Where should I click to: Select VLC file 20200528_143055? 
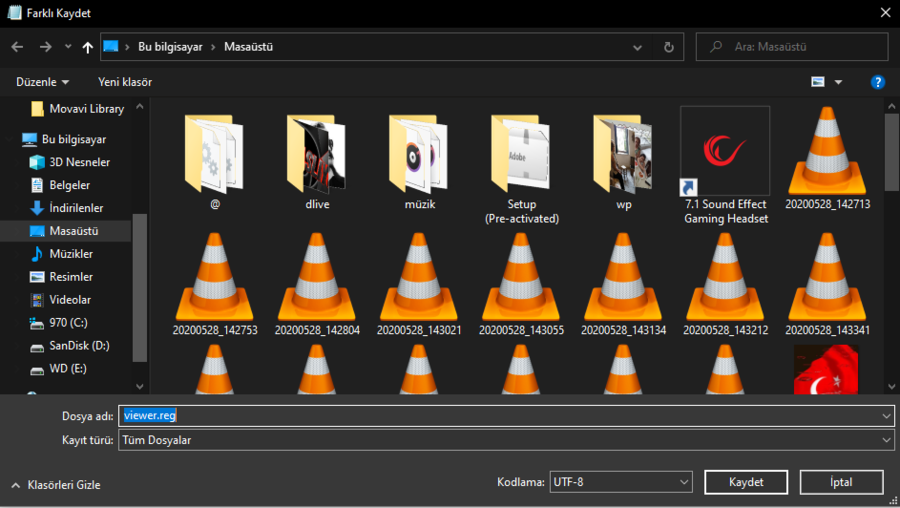(521, 284)
